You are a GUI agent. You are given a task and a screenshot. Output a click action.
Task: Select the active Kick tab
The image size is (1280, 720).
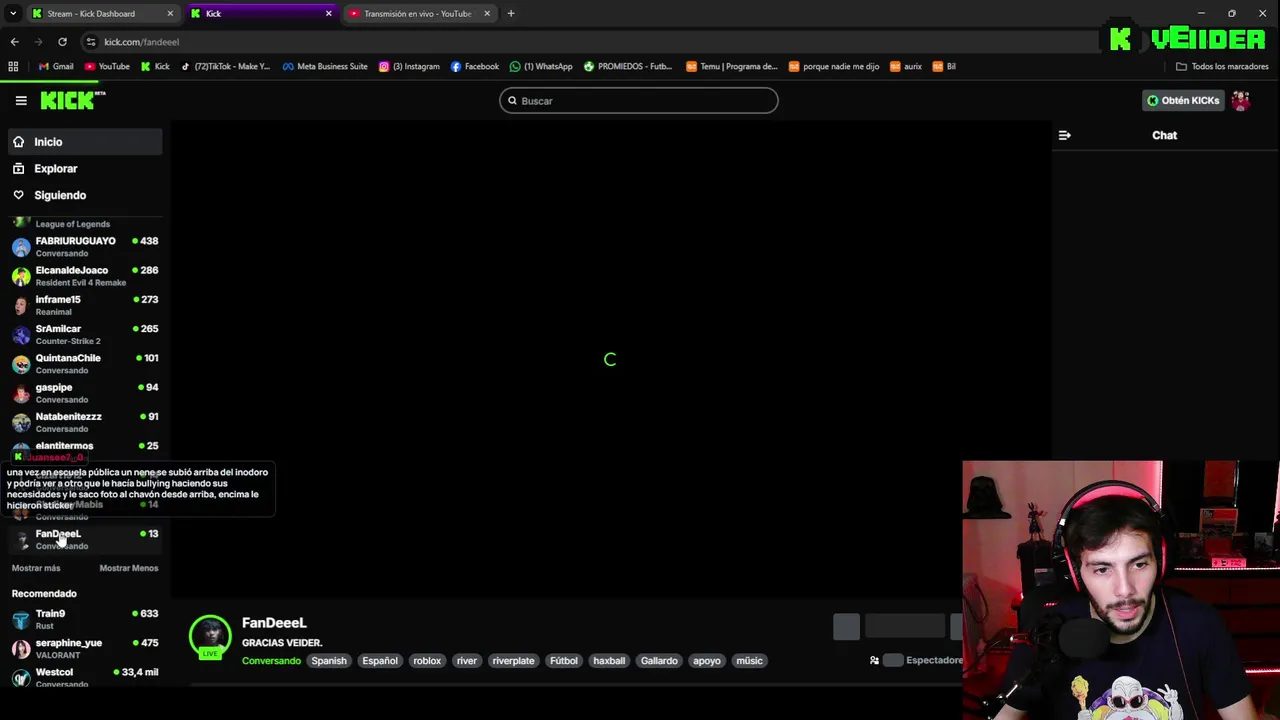tap(262, 14)
